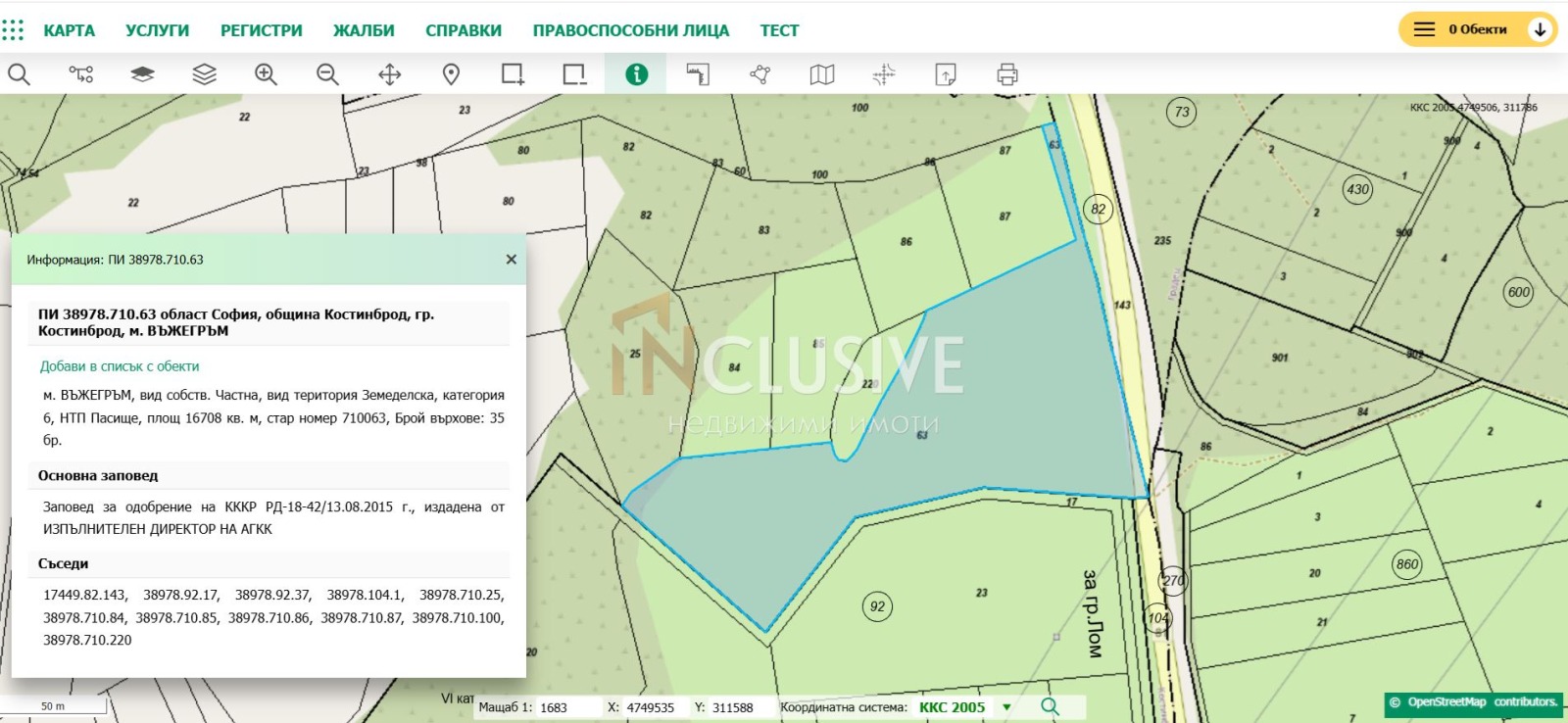Click the search magnifier in the toolbar
Screen dimensions: 1568x723
click(x=19, y=74)
